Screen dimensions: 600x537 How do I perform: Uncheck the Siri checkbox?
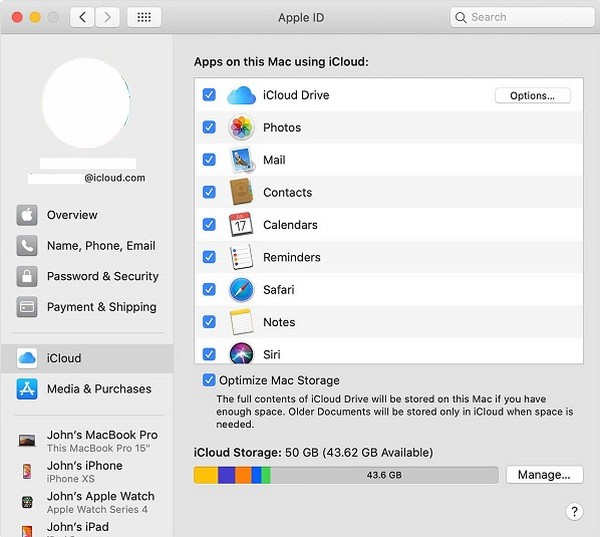pos(209,354)
